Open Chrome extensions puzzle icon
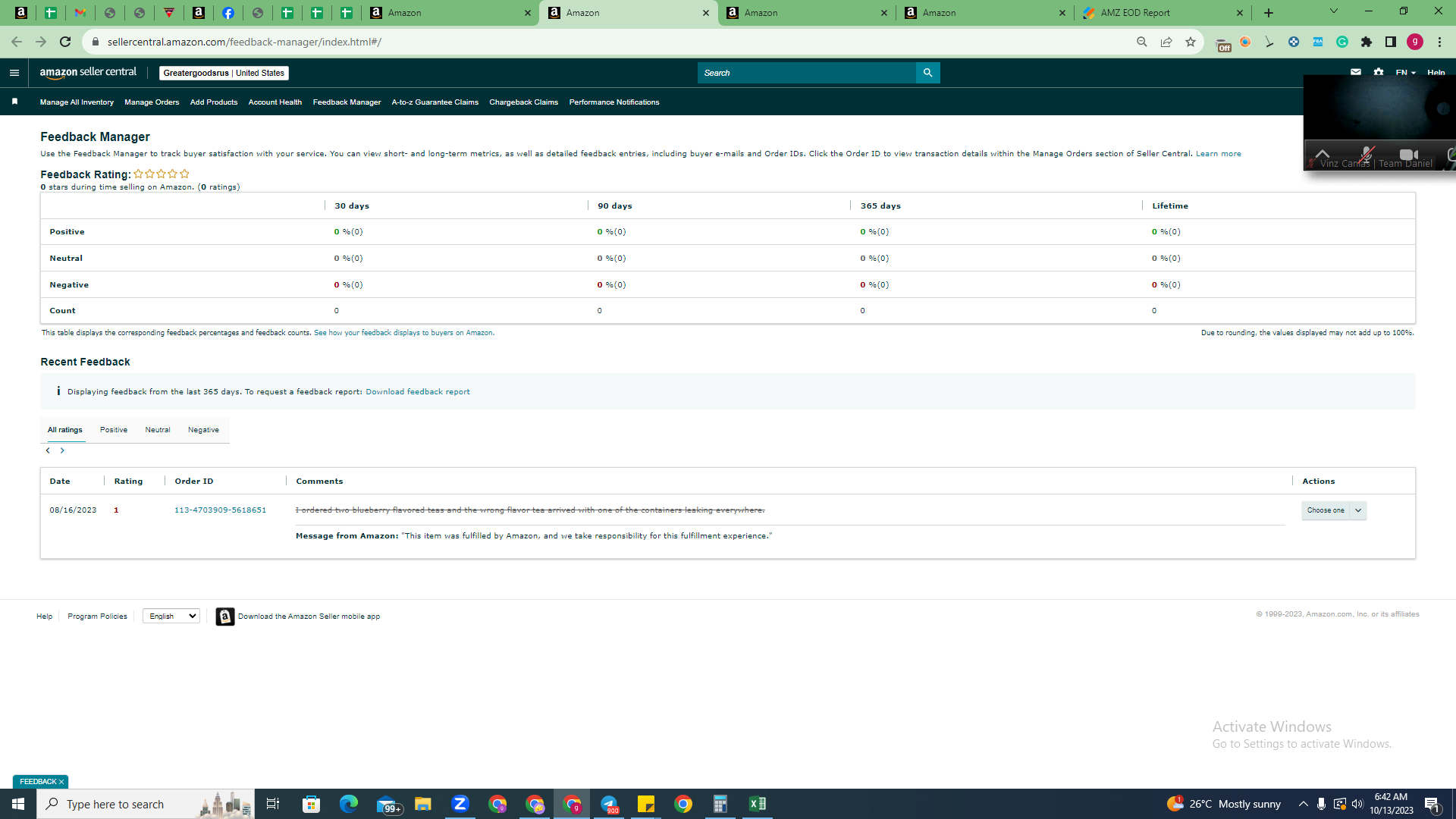The image size is (1456, 819). 1367,42
